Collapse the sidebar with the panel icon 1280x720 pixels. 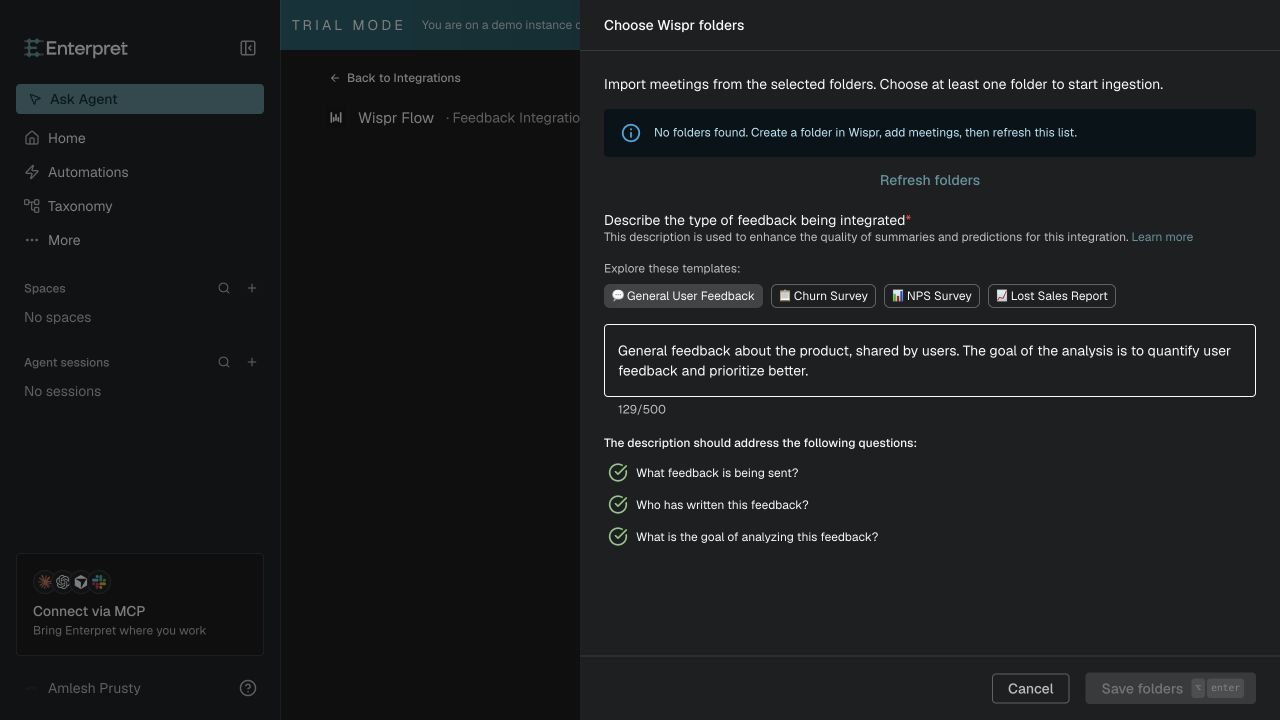tap(248, 48)
